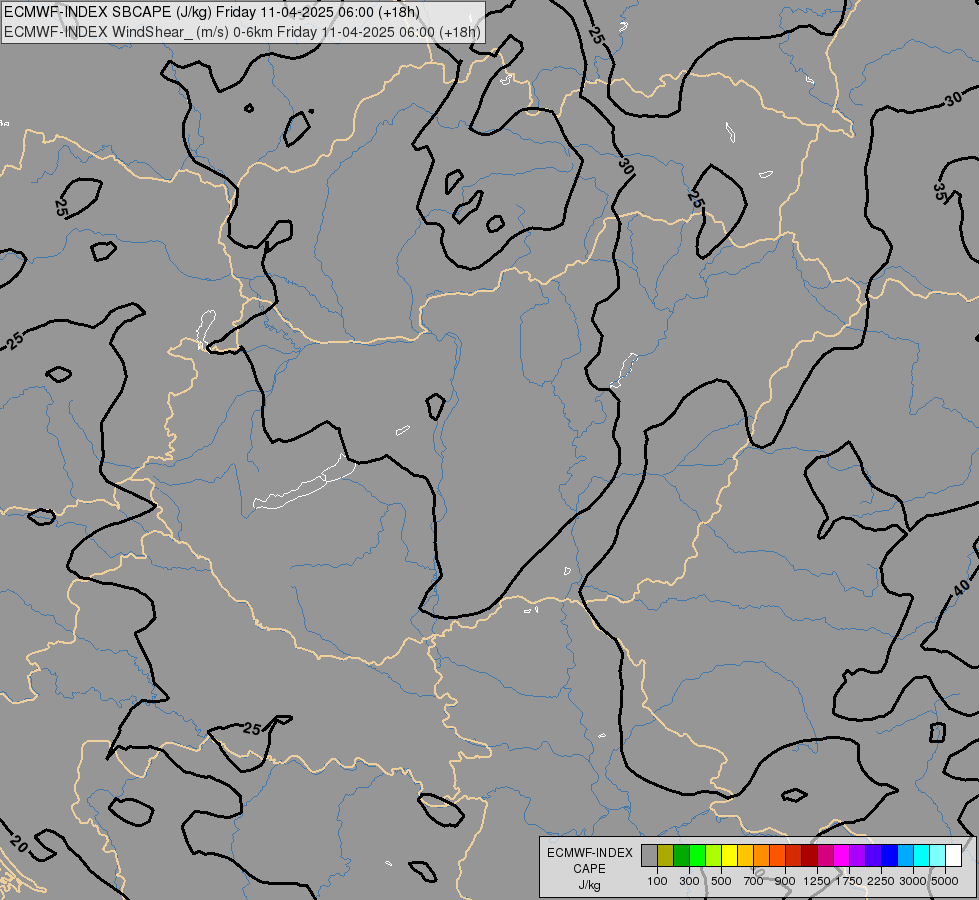Click the legend label 5000
The height and width of the screenshot is (900, 979).
945,881
